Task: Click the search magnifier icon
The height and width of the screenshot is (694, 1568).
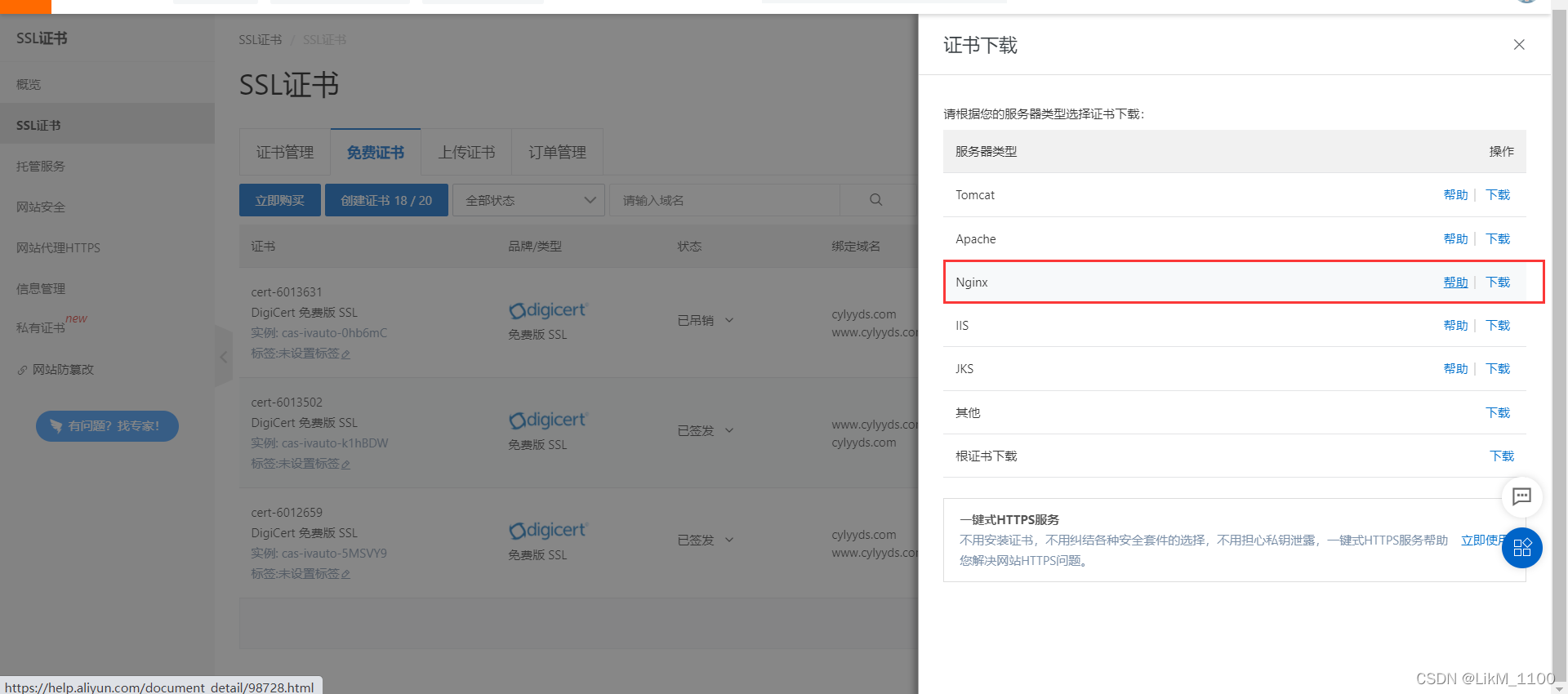Action: [875, 200]
